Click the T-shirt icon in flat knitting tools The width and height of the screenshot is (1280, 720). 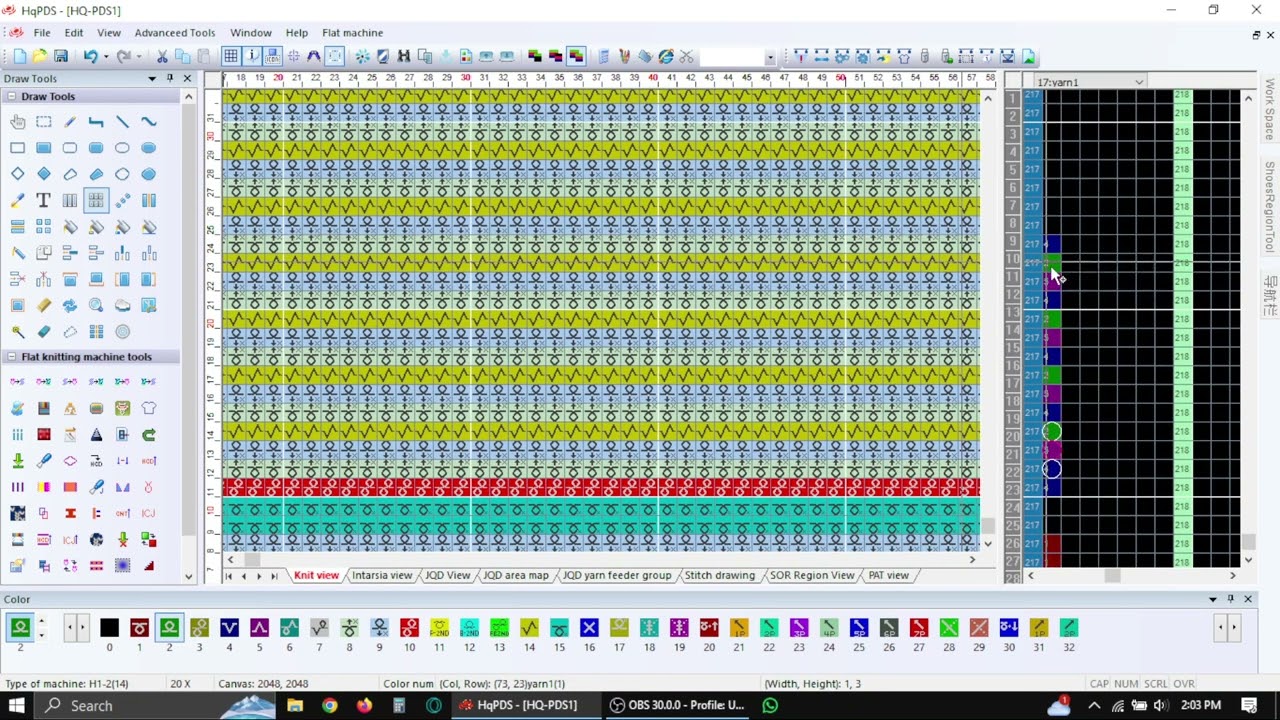[148, 408]
